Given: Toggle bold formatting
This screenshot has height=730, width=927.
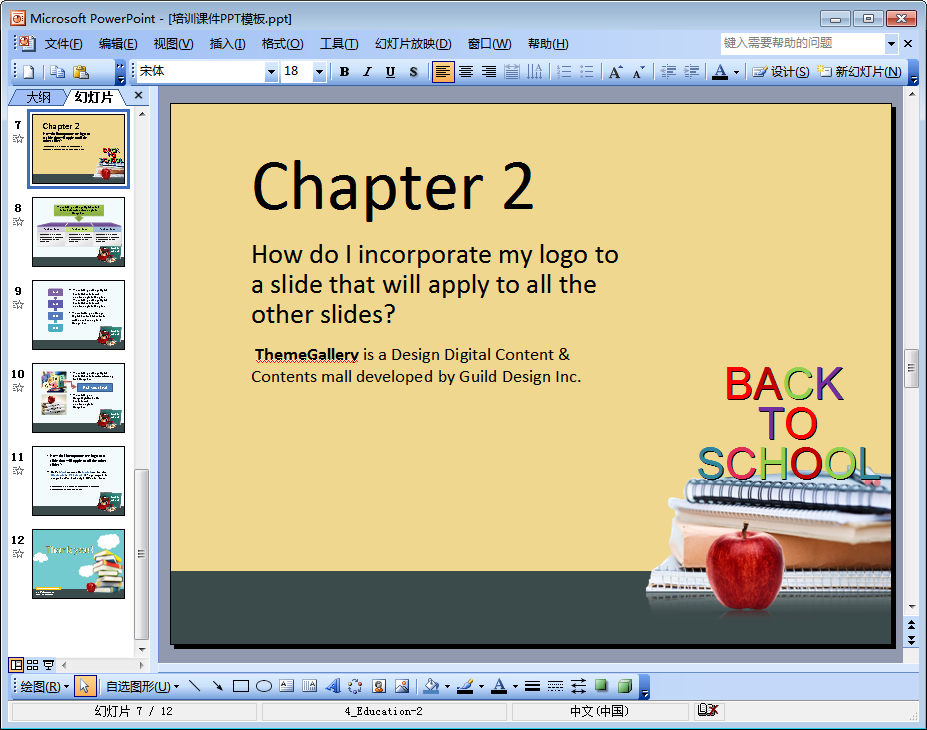Looking at the screenshot, I should coord(344,72).
